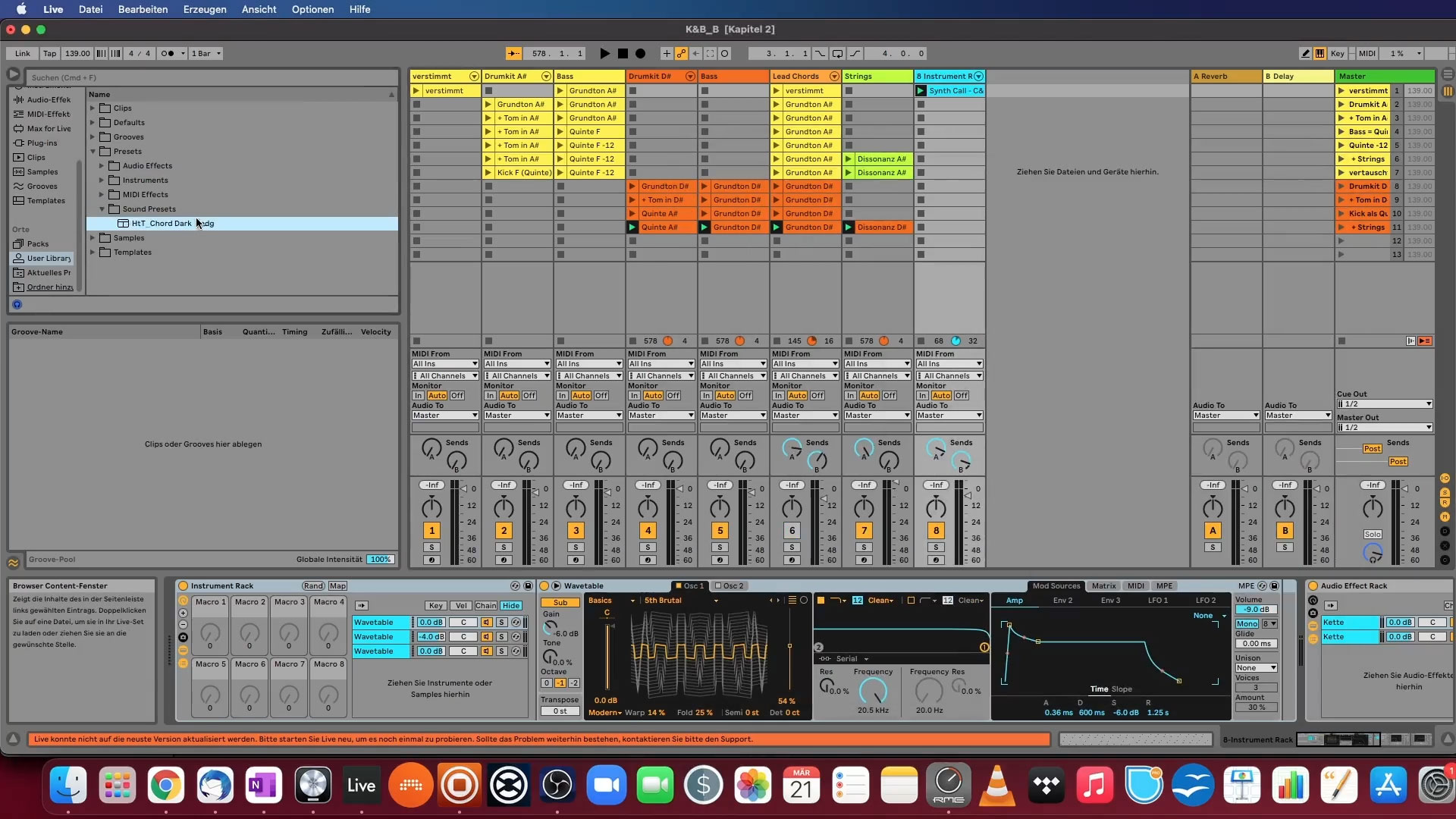The height and width of the screenshot is (819, 1456).
Task: Click the Link button
Action: click(x=23, y=54)
